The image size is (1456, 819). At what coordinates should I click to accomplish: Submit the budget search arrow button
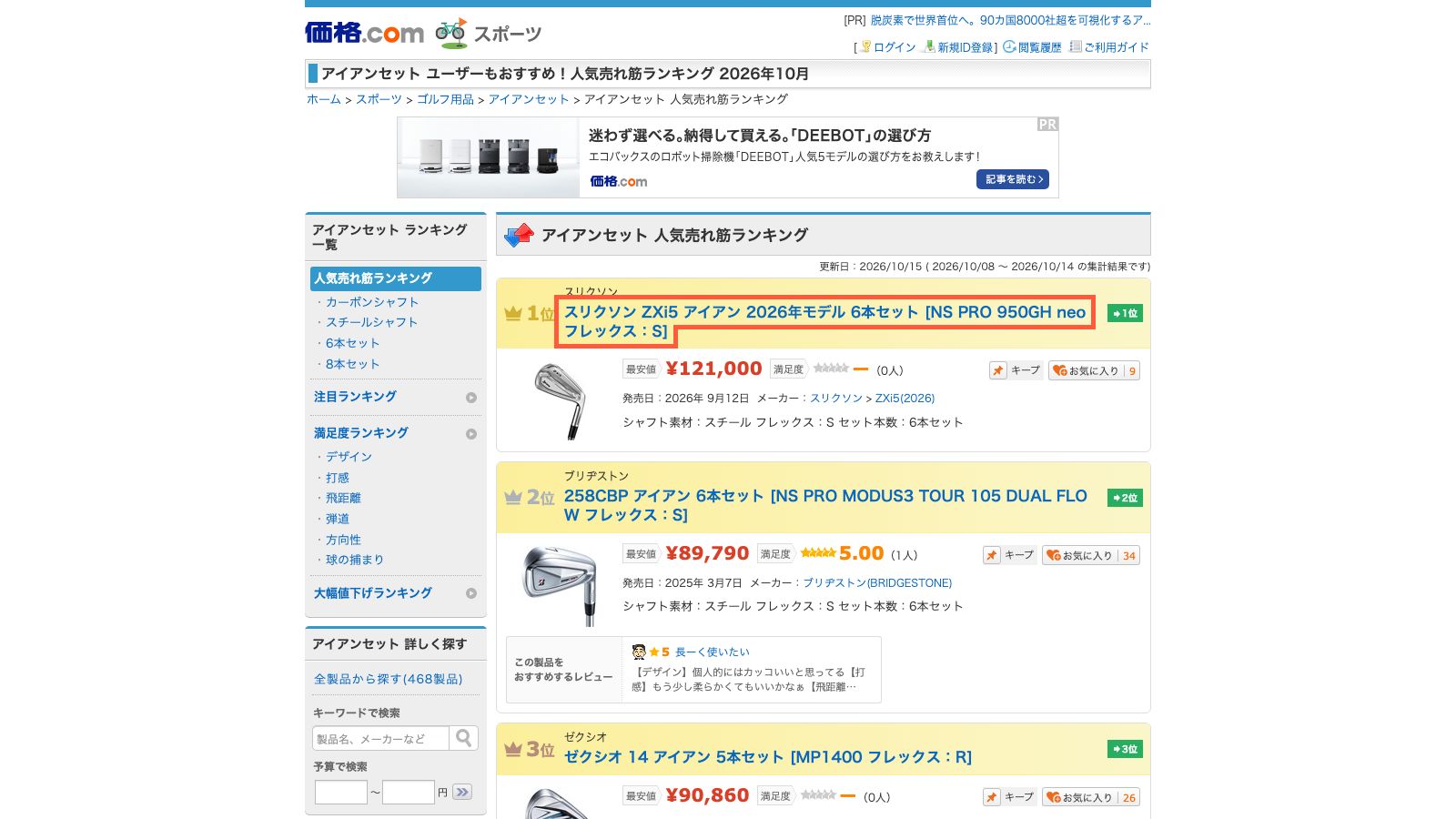click(x=462, y=792)
